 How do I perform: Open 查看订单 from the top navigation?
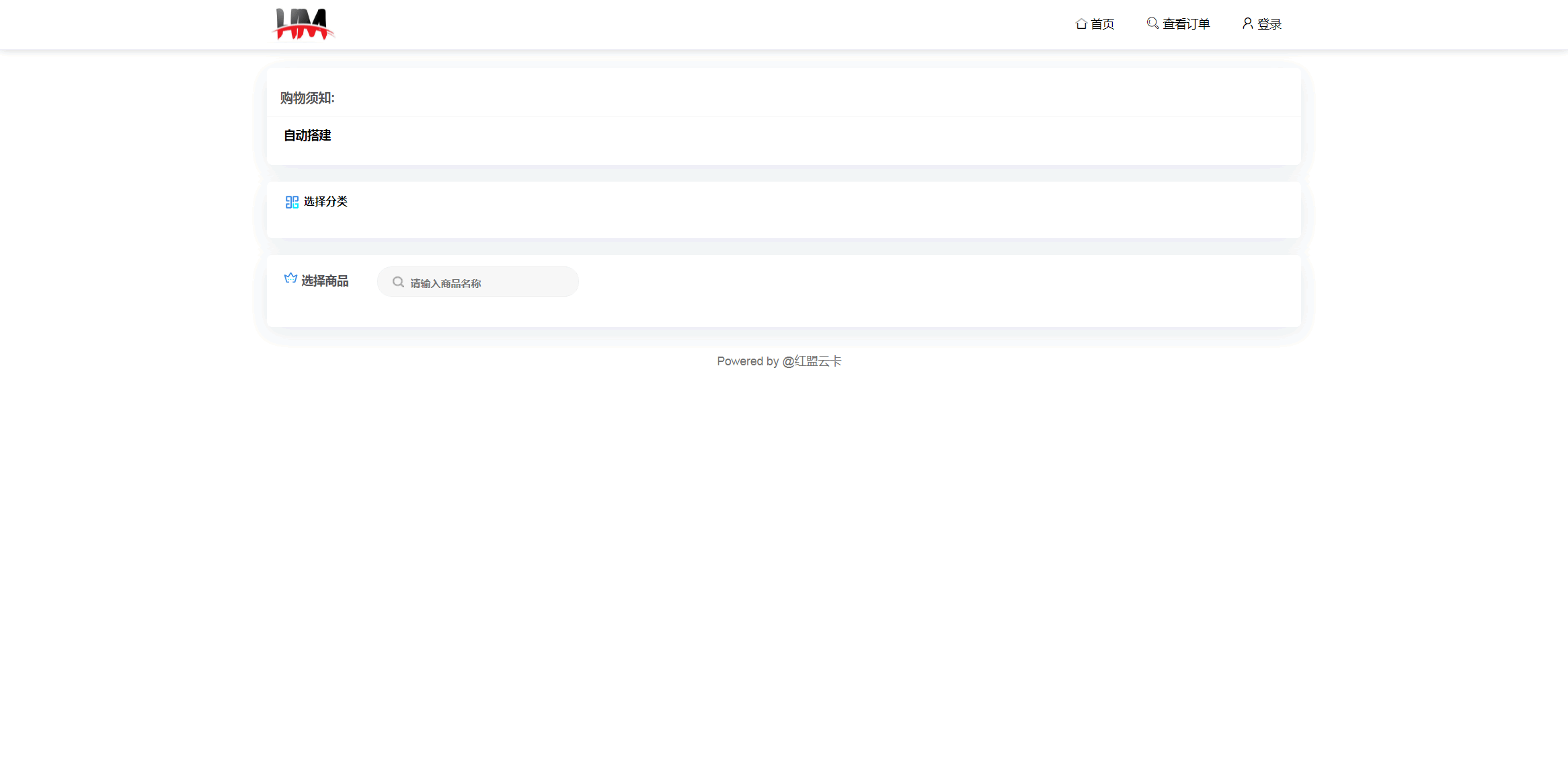[1186, 24]
